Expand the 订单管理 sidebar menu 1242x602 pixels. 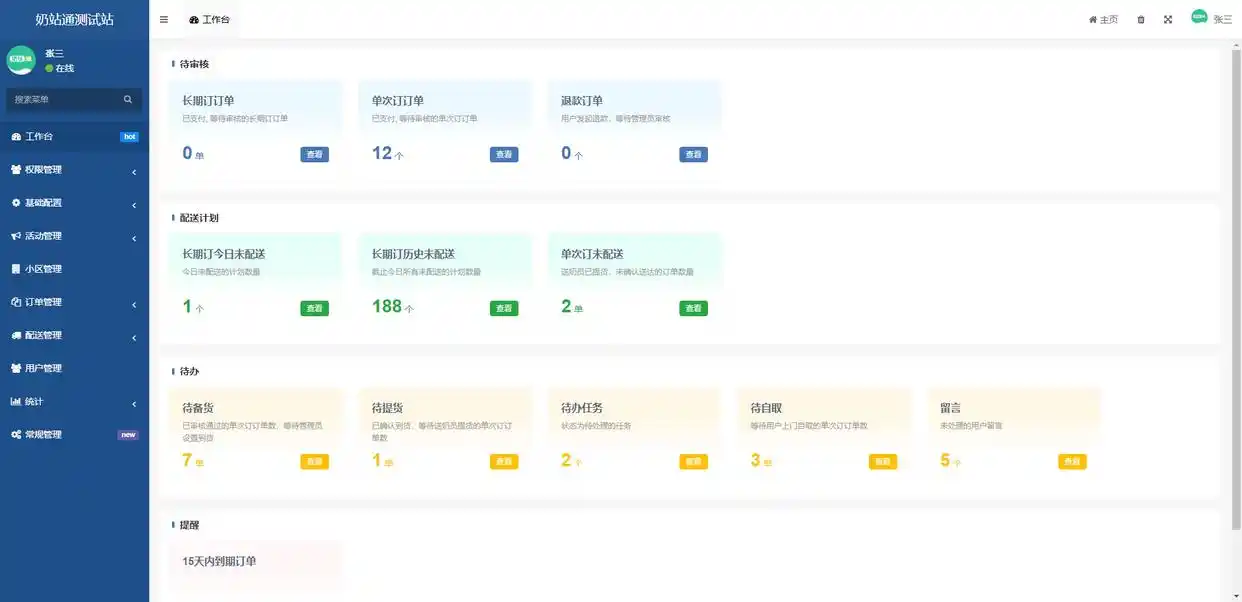point(74,302)
